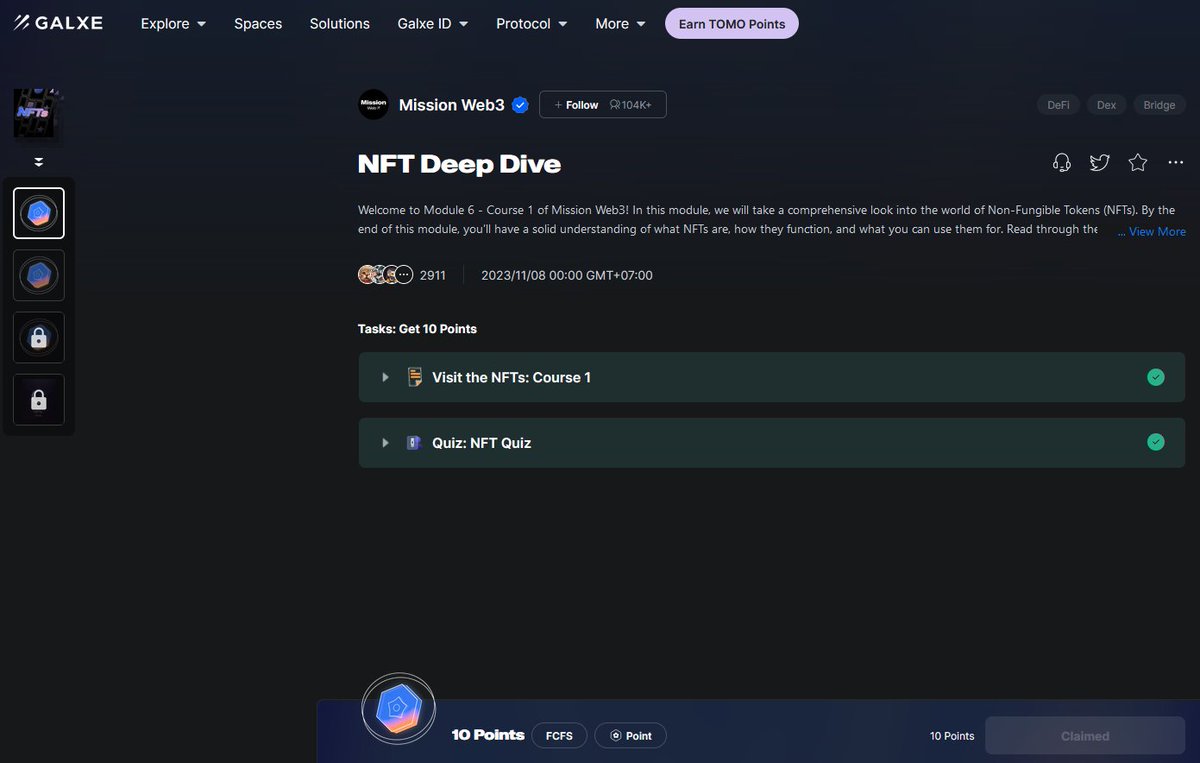Click the Bridge tag

1159,105
